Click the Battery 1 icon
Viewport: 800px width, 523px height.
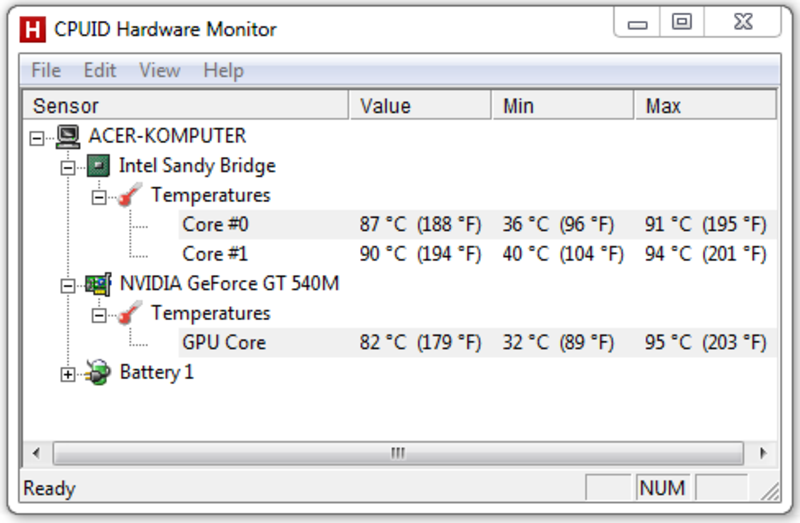[x=98, y=372]
